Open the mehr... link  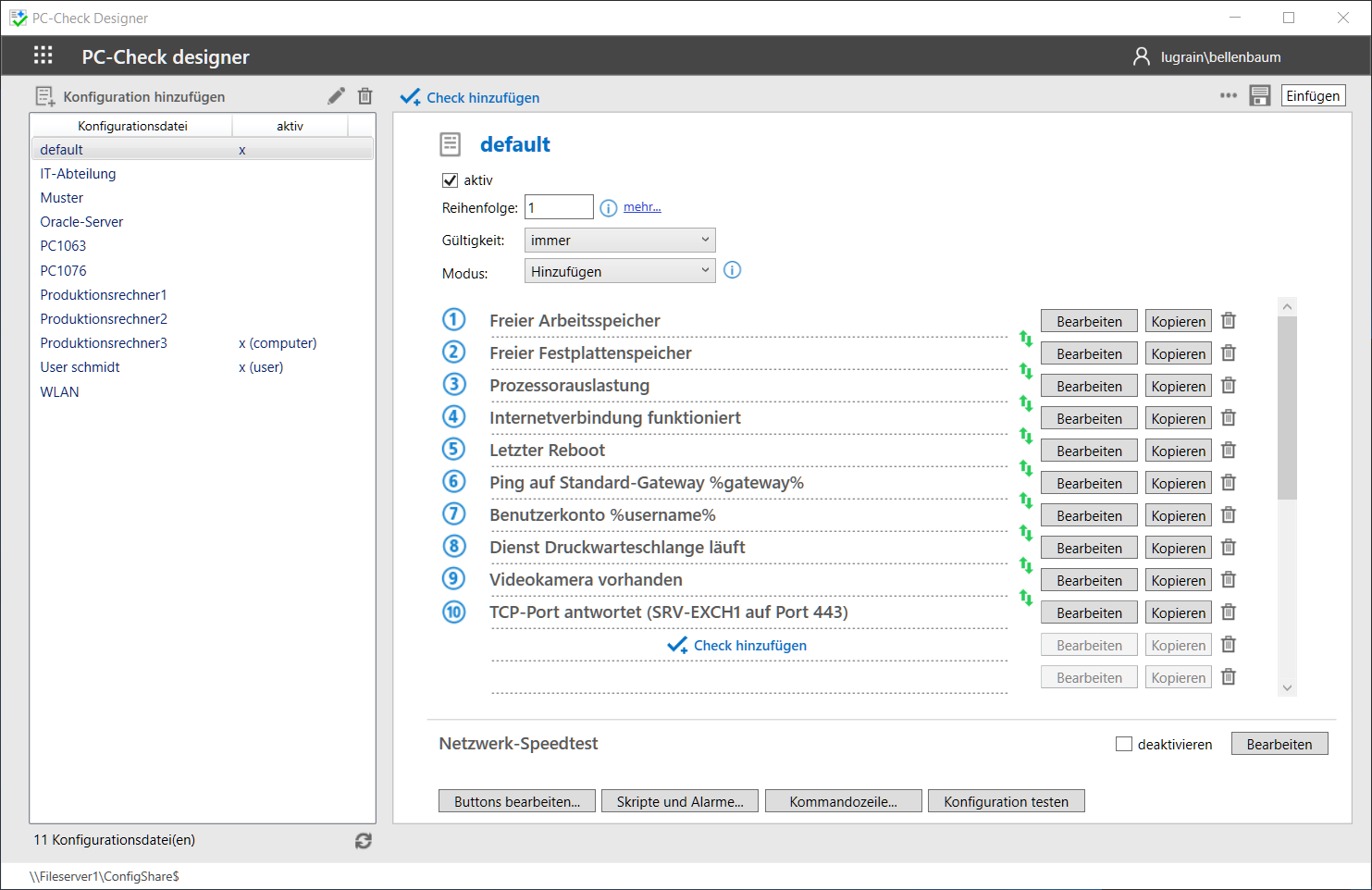coord(642,207)
